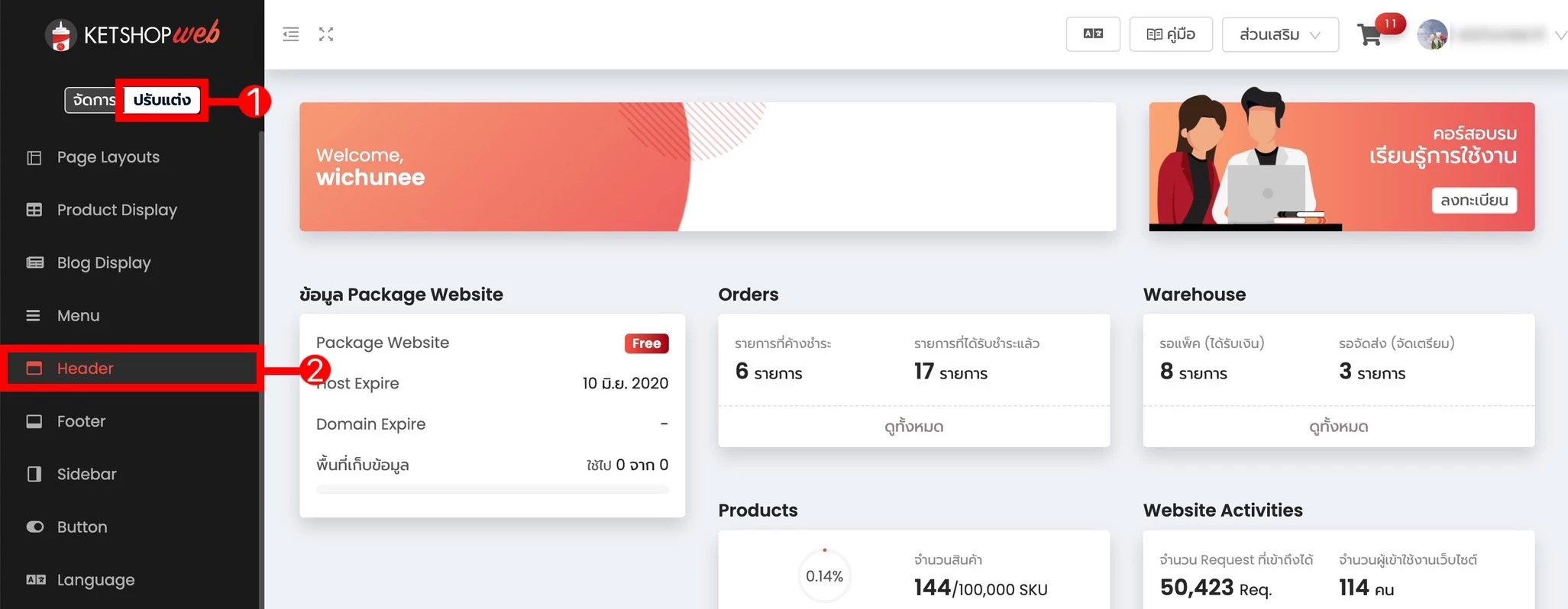Click the fullscreen expand icon

click(x=326, y=34)
